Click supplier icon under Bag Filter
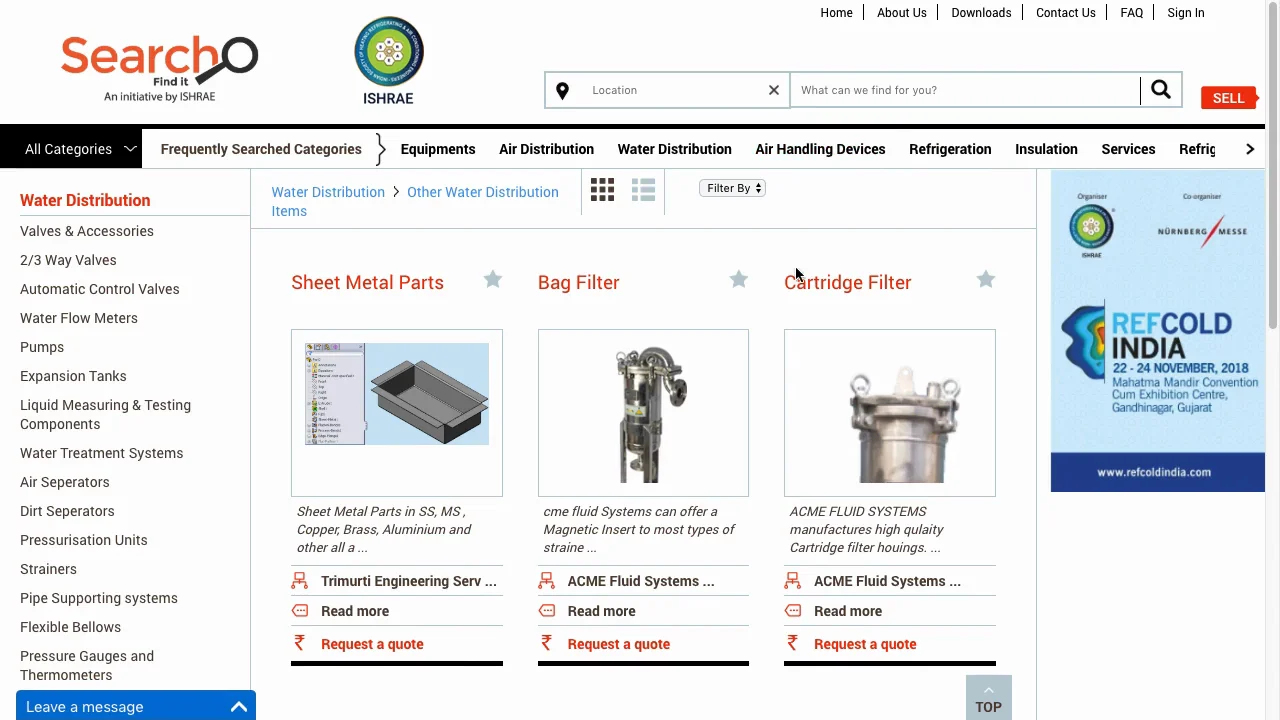This screenshot has width=1280, height=720. [x=546, y=580]
